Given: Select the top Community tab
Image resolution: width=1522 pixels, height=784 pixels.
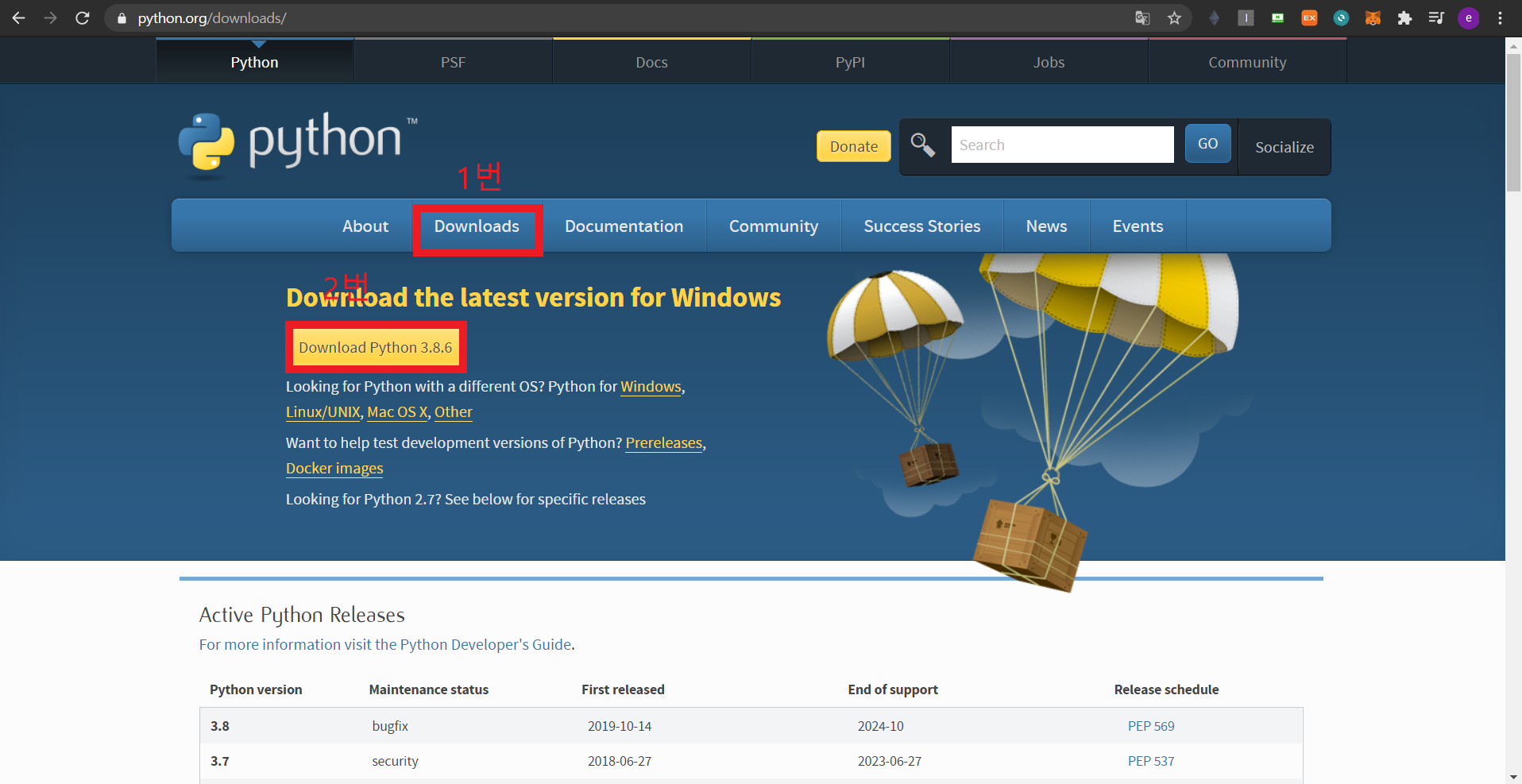Looking at the screenshot, I should (1247, 62).
